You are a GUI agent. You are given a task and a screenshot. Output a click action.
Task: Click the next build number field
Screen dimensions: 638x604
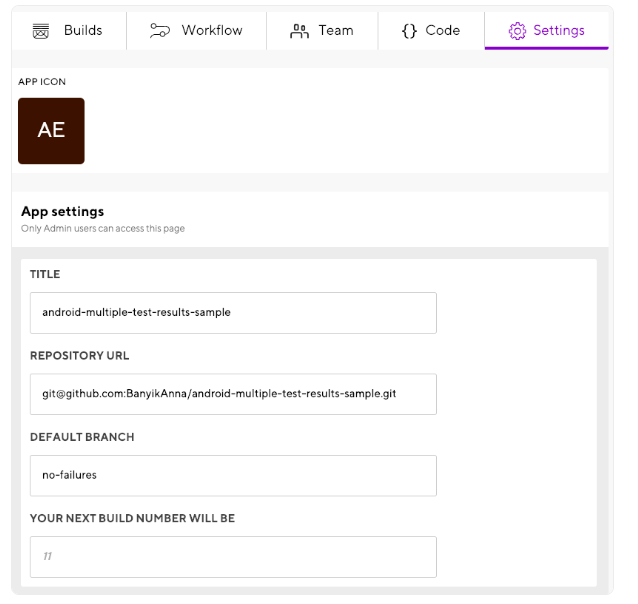[x=233, y=557]
